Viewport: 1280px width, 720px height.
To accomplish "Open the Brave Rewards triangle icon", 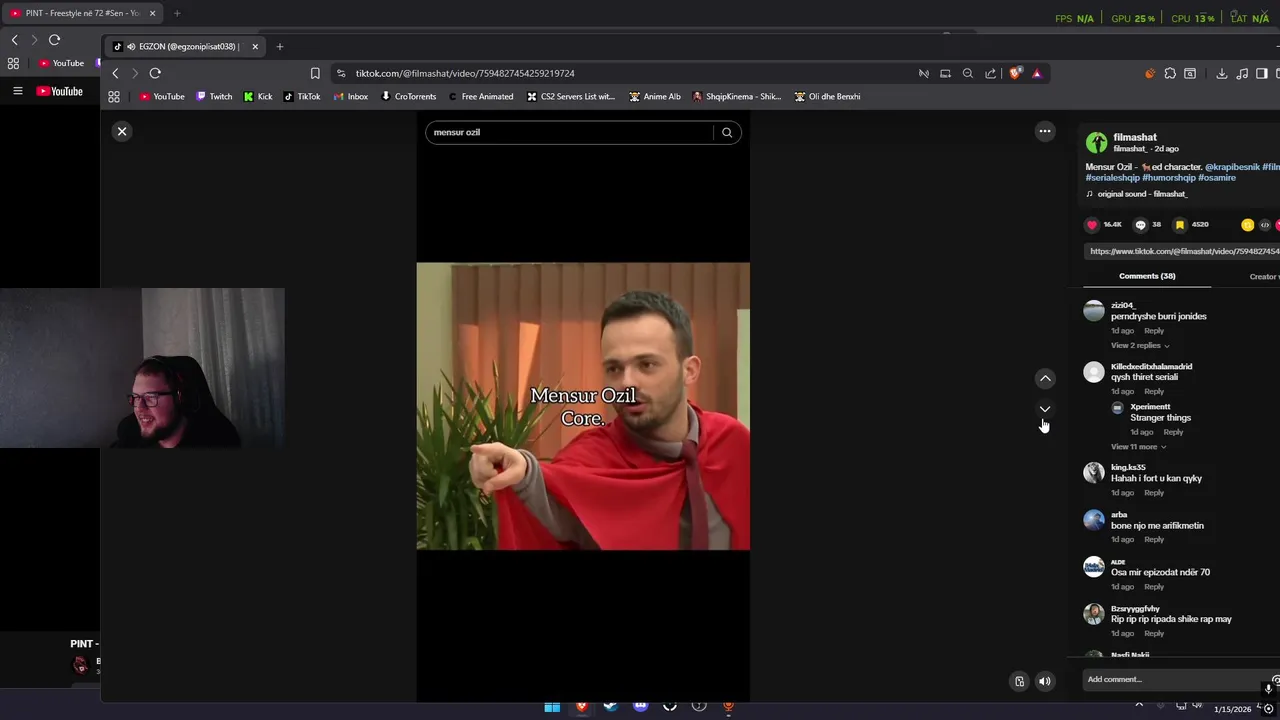I will pyautogui.click(x=1037, y=73).
